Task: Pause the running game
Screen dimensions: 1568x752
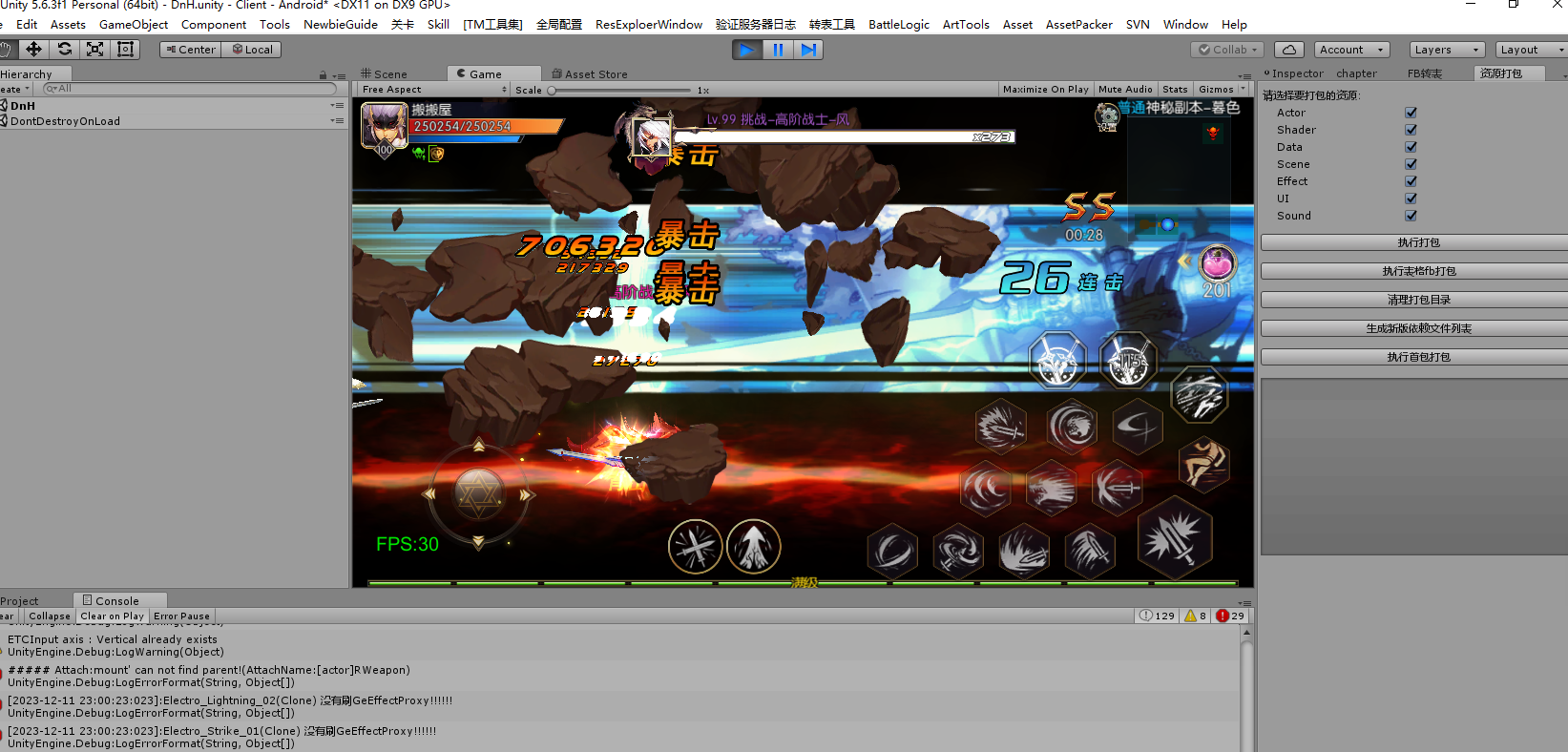Action: [x=778, y=50]
